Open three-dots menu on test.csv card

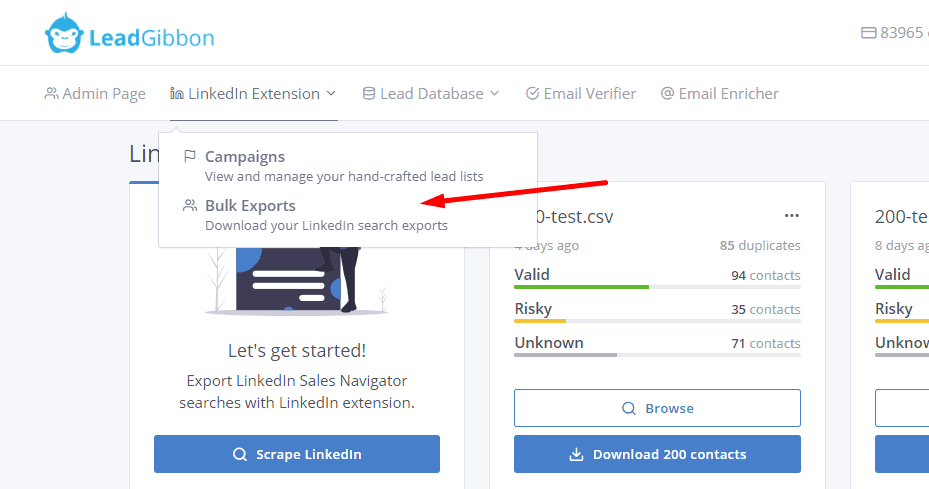[x=791, y=216]
